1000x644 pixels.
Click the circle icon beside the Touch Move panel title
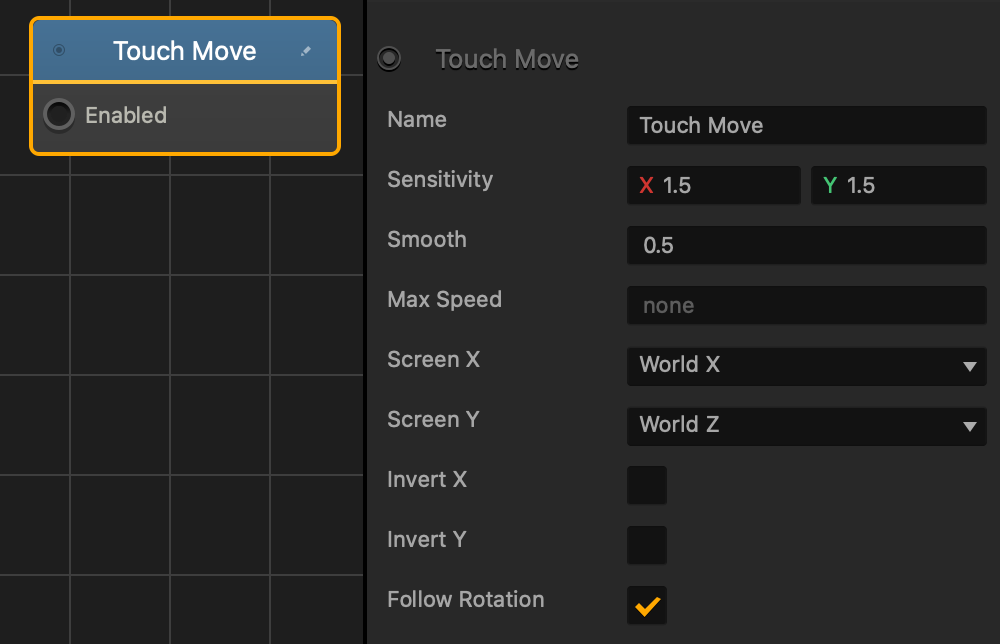[x=389, y=59]
